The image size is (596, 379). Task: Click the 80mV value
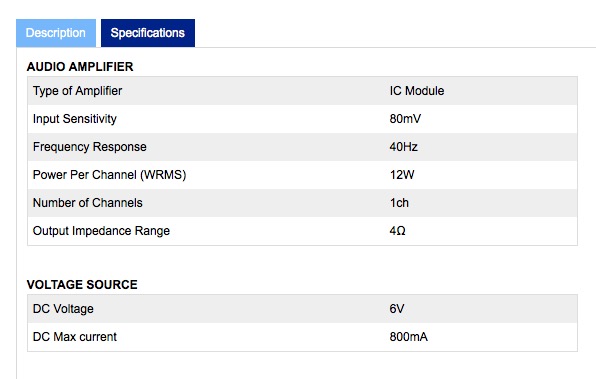(405, 119)
